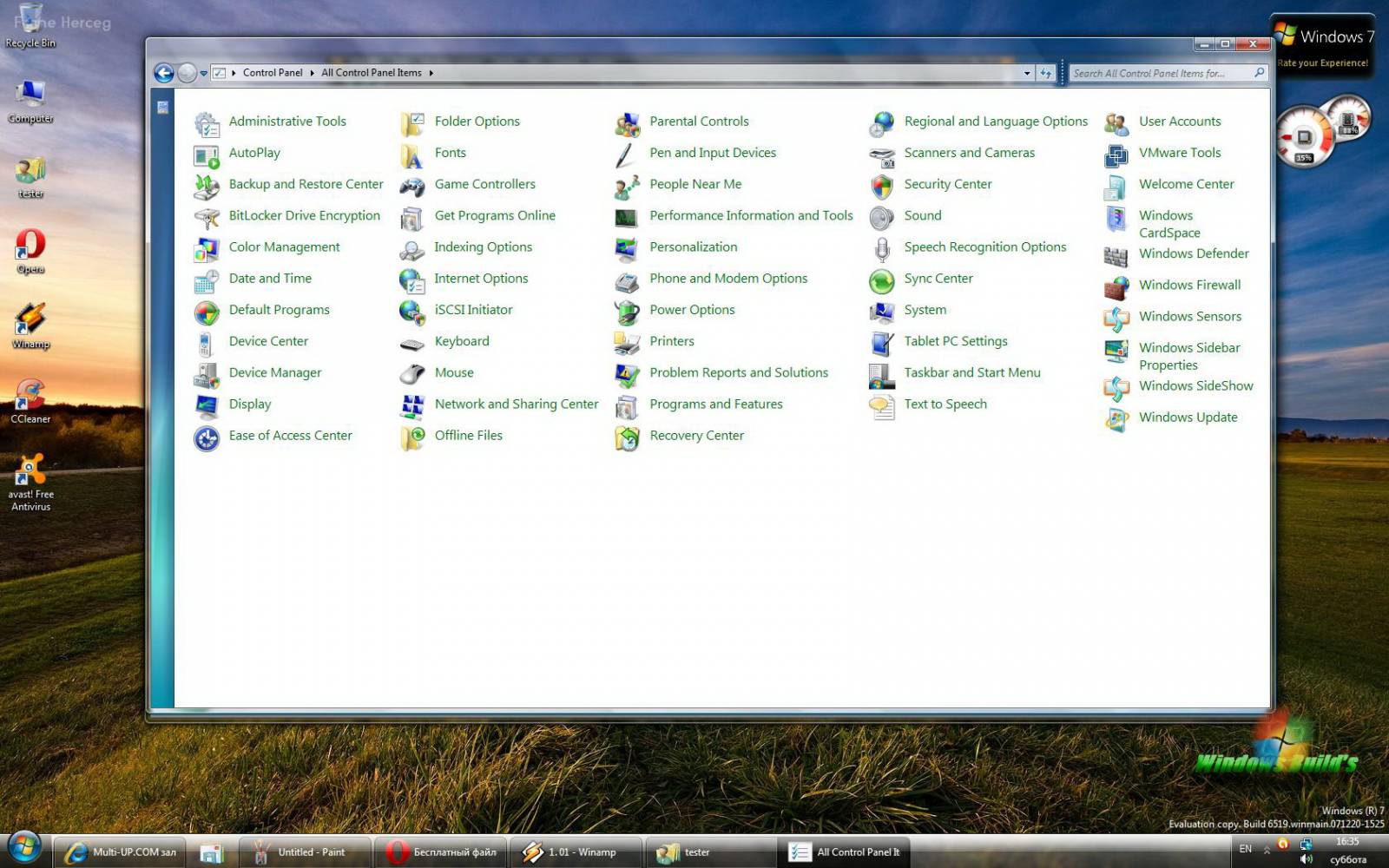Open the Sync Center green icon
This screenshot has height=868, width=1389.
point(882,281)
